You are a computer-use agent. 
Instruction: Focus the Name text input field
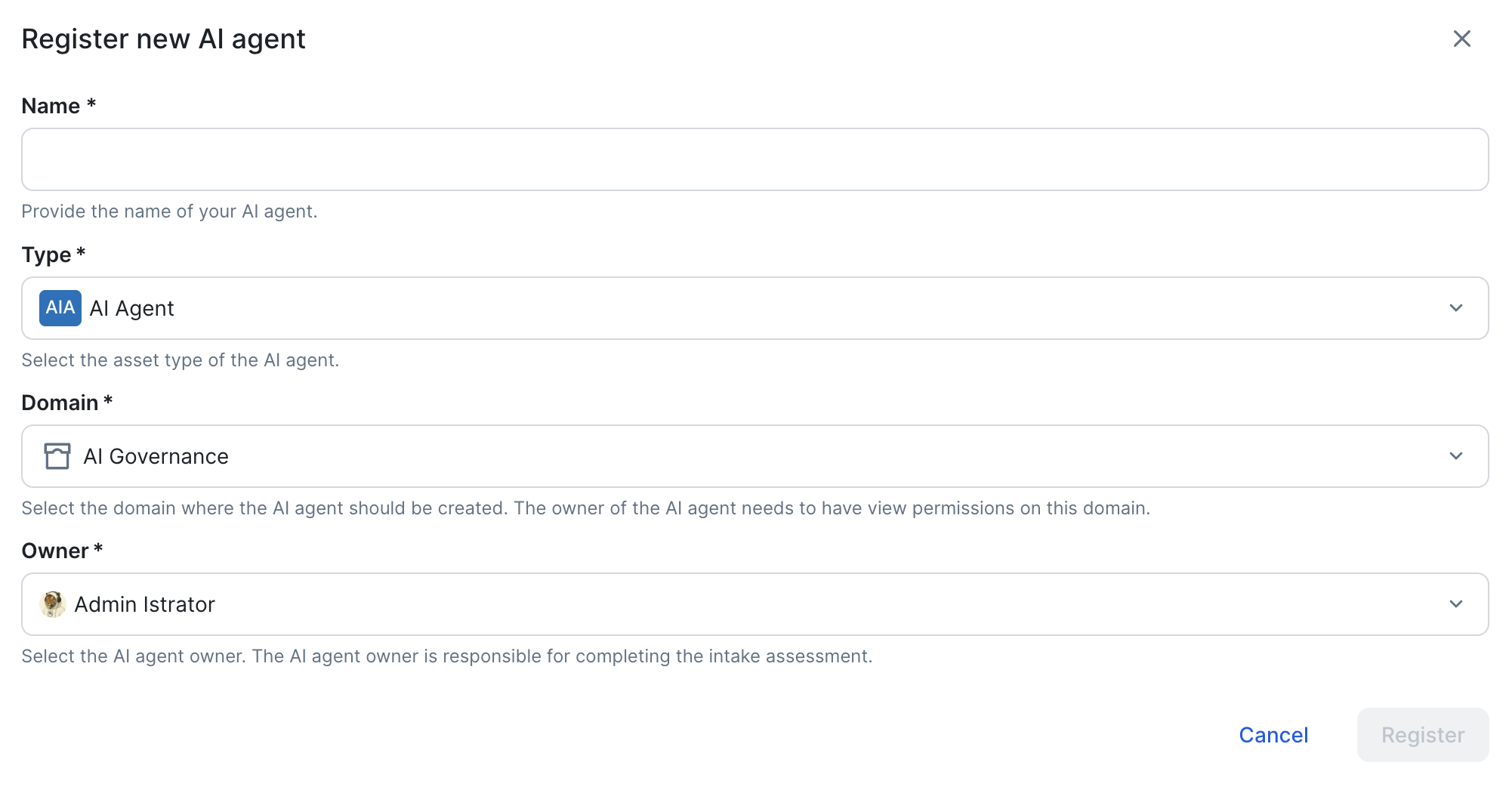755,159
